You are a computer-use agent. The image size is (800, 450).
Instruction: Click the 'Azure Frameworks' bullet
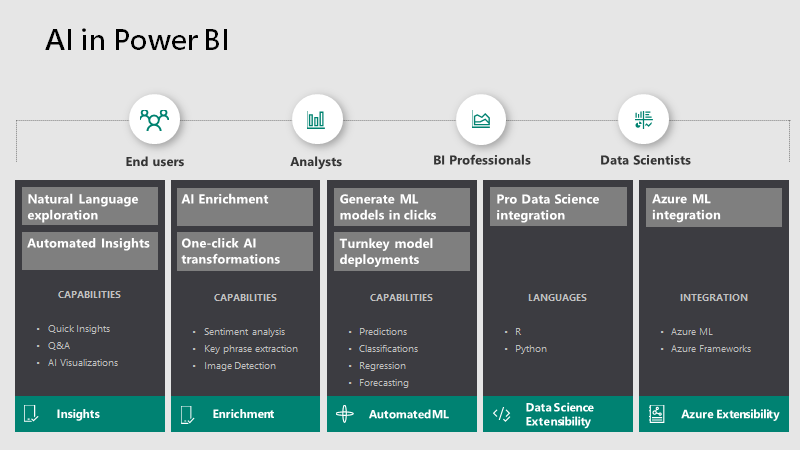click(711, 348)
